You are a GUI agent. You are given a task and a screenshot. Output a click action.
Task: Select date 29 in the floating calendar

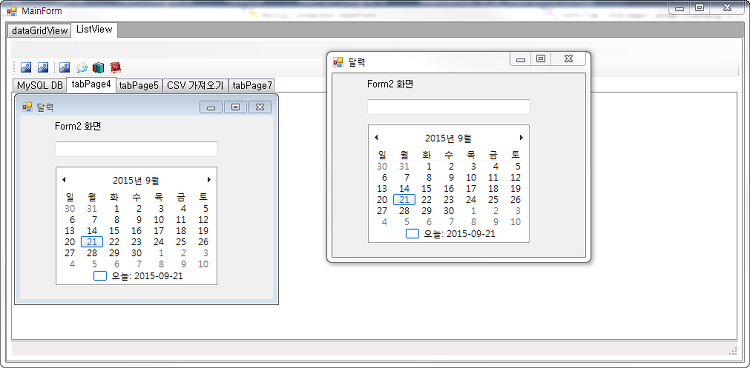pos(426,211)
